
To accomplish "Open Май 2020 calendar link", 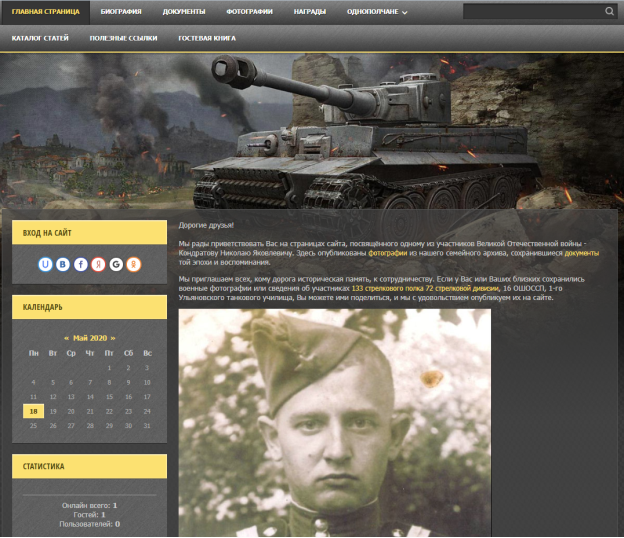I will click(90, 338).
